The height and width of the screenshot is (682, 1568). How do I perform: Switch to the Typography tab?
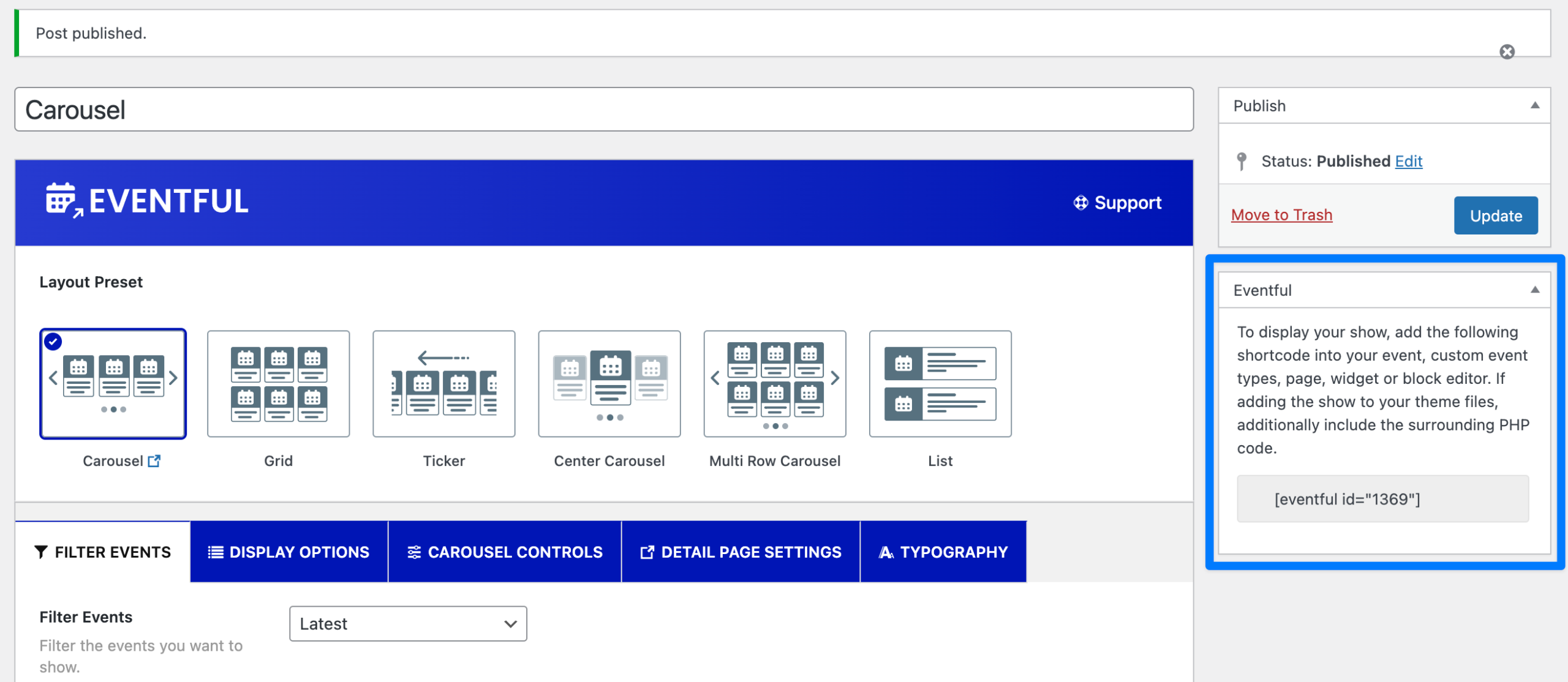944,552
